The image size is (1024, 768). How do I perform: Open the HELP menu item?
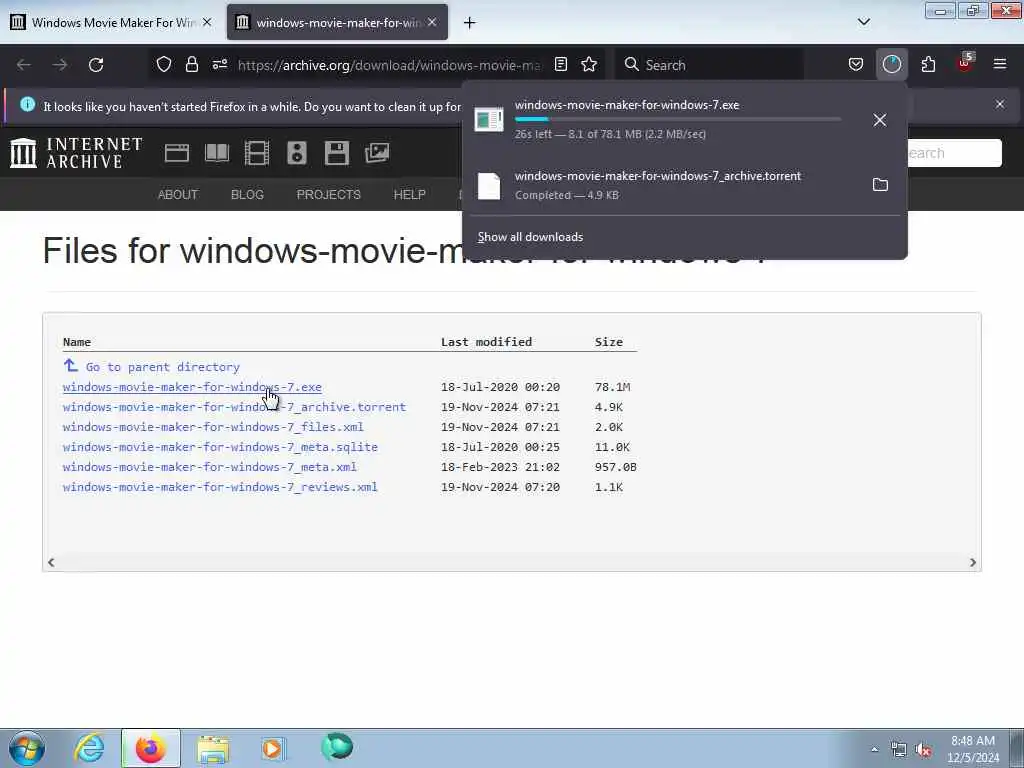[x=409, y=195]
